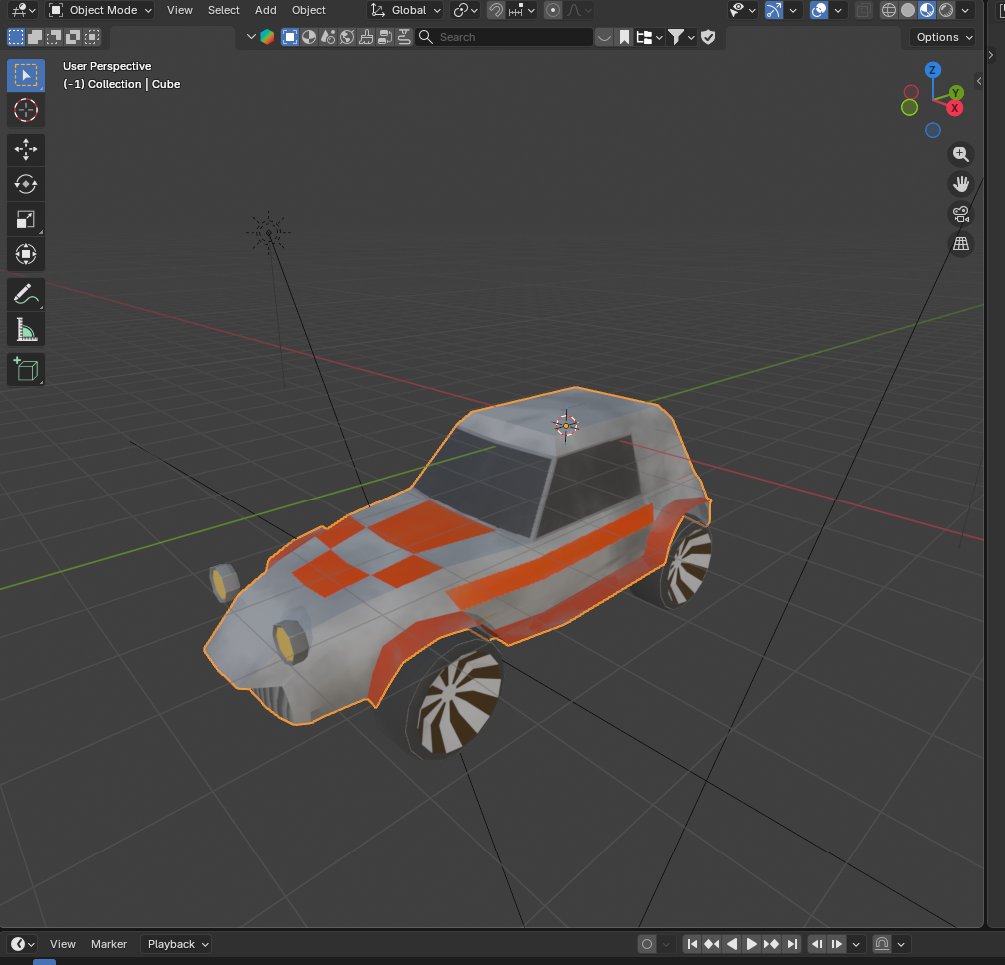Click the red X axis gizmo circle
1005x965 pixels.
[954, 108]
